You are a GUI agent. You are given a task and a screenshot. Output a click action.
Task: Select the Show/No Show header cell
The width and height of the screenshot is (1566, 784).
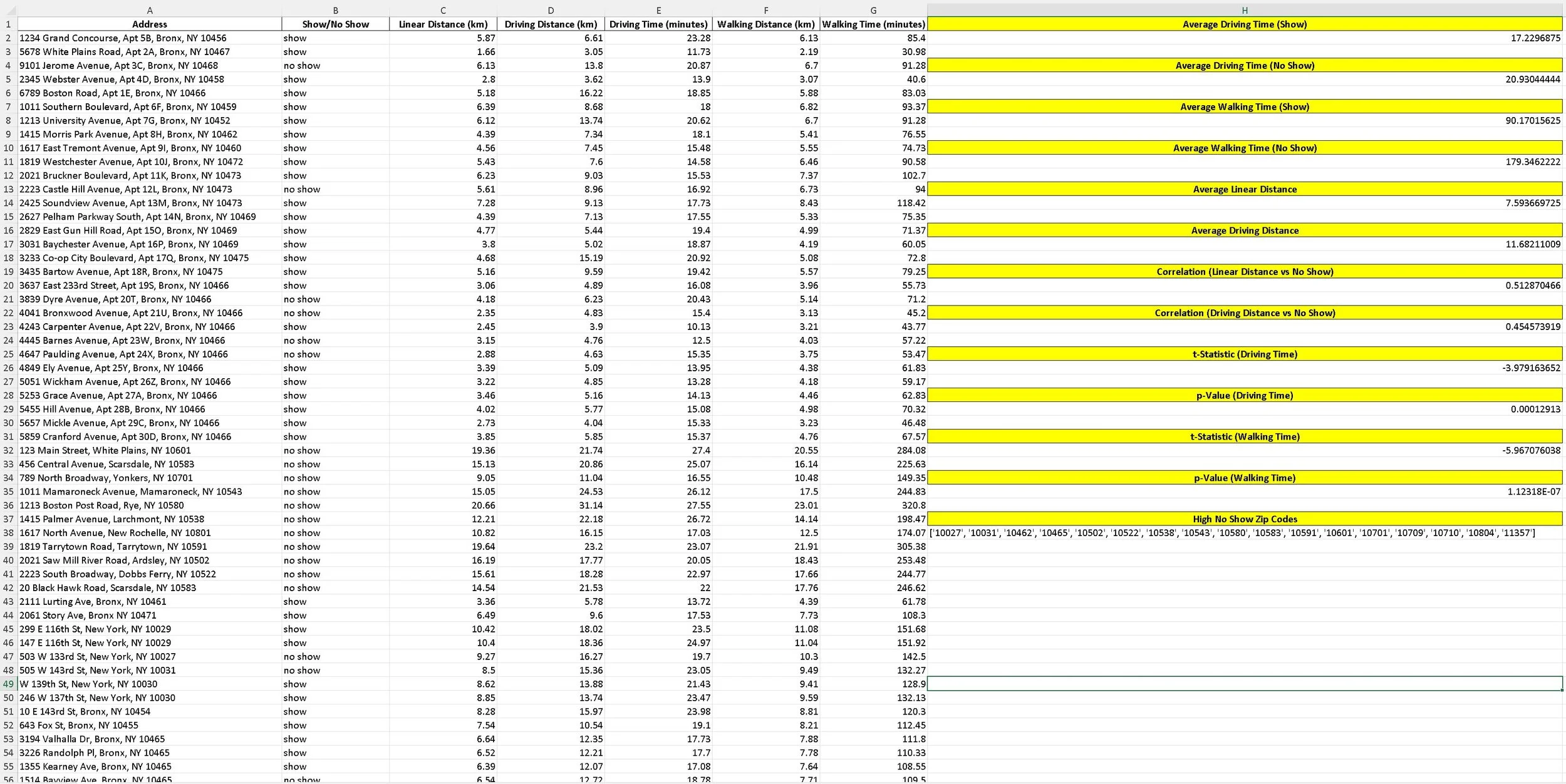(335, 24)
